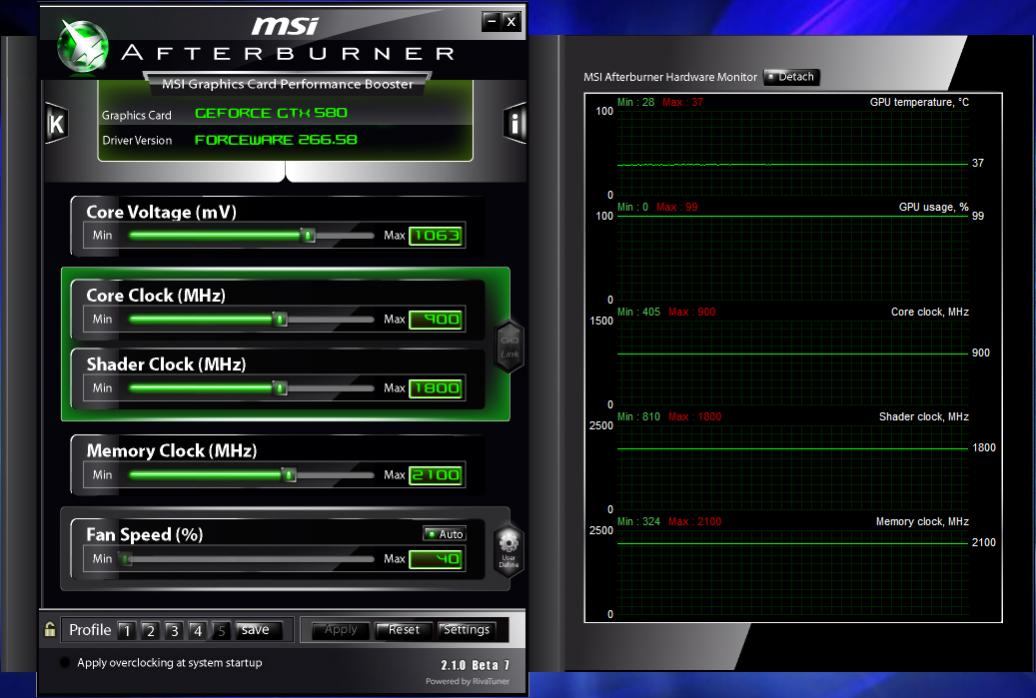
Task: Click the memory clock current value 2100 in monitor
Action: point(984,543)
